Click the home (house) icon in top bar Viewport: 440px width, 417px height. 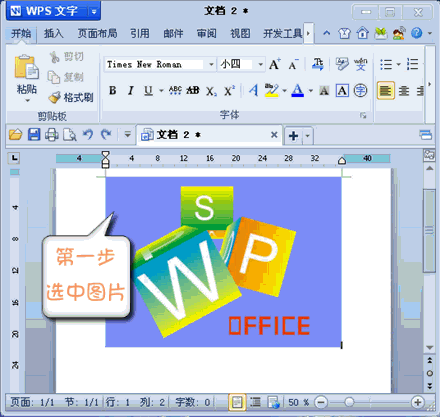coord(362,33)
